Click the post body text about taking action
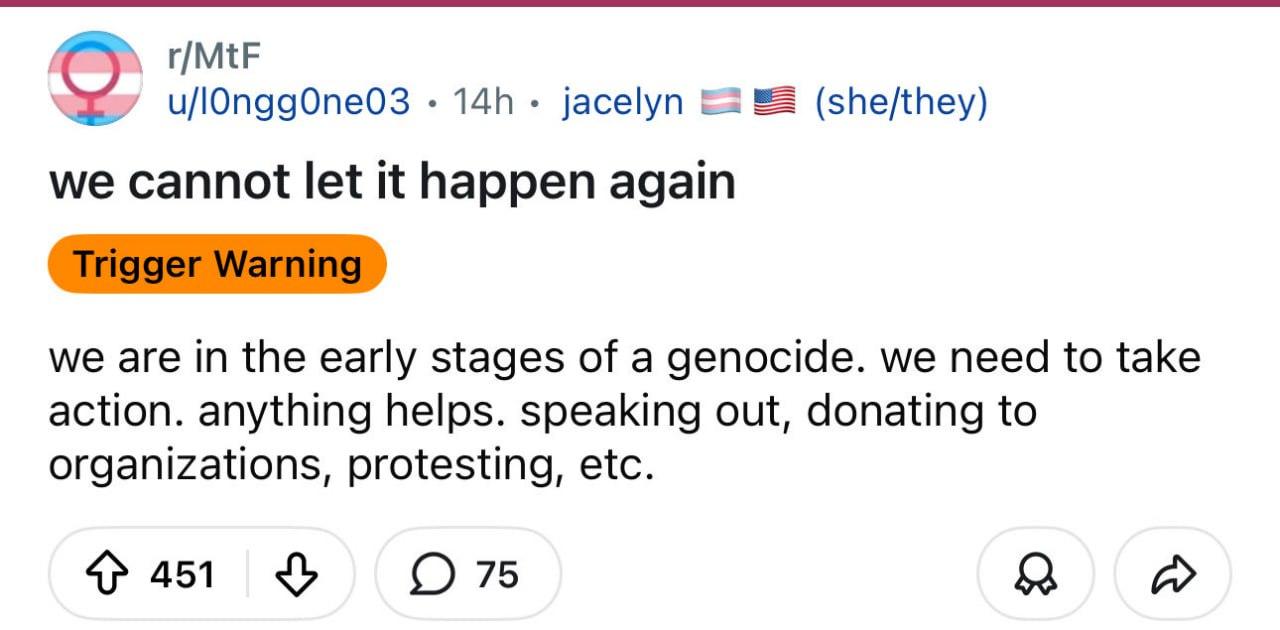This screenshot has height=630, width=1280. (x=624, y=411)
